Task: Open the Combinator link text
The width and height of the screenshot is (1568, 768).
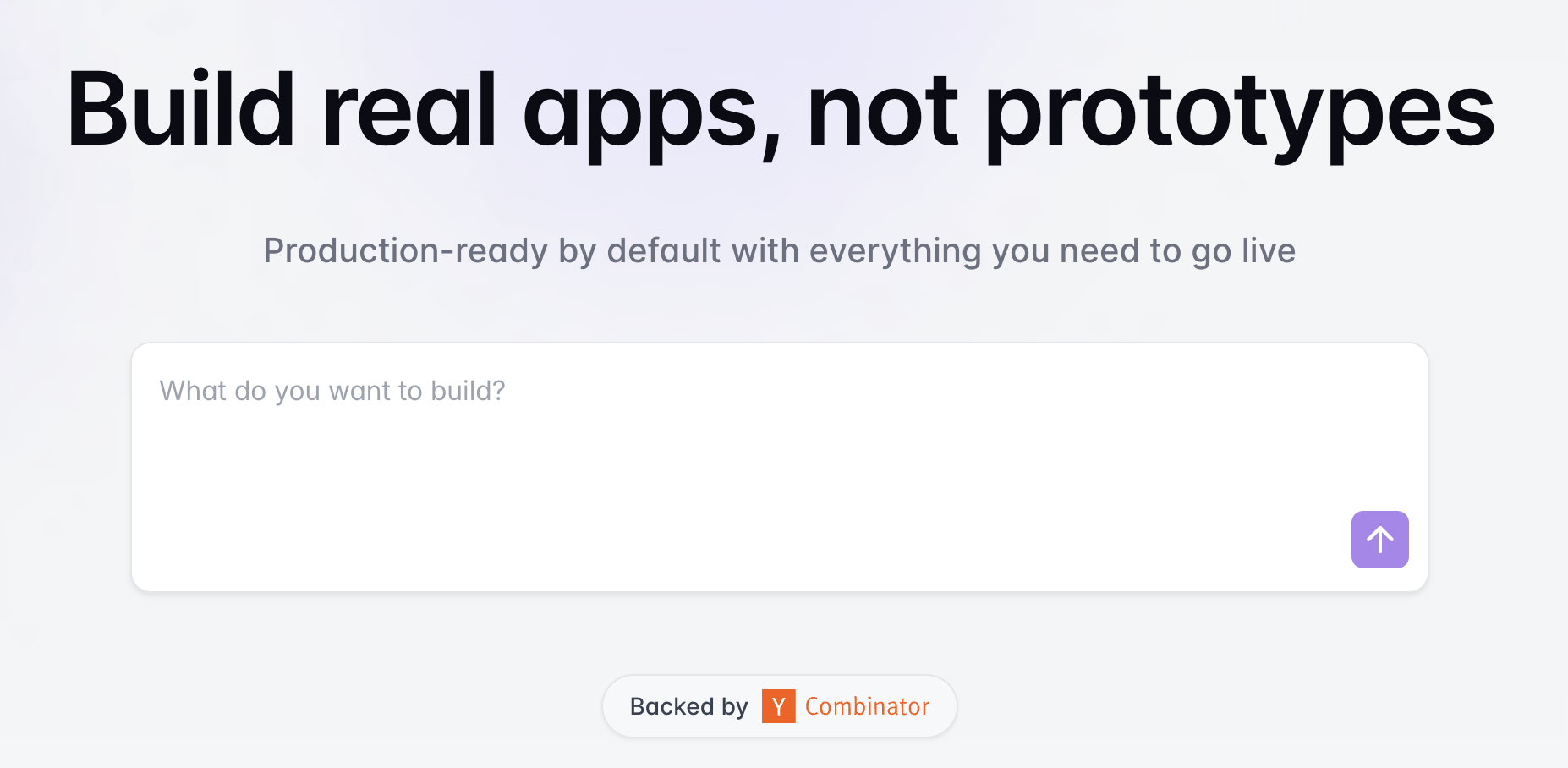Action: point(867,706)
